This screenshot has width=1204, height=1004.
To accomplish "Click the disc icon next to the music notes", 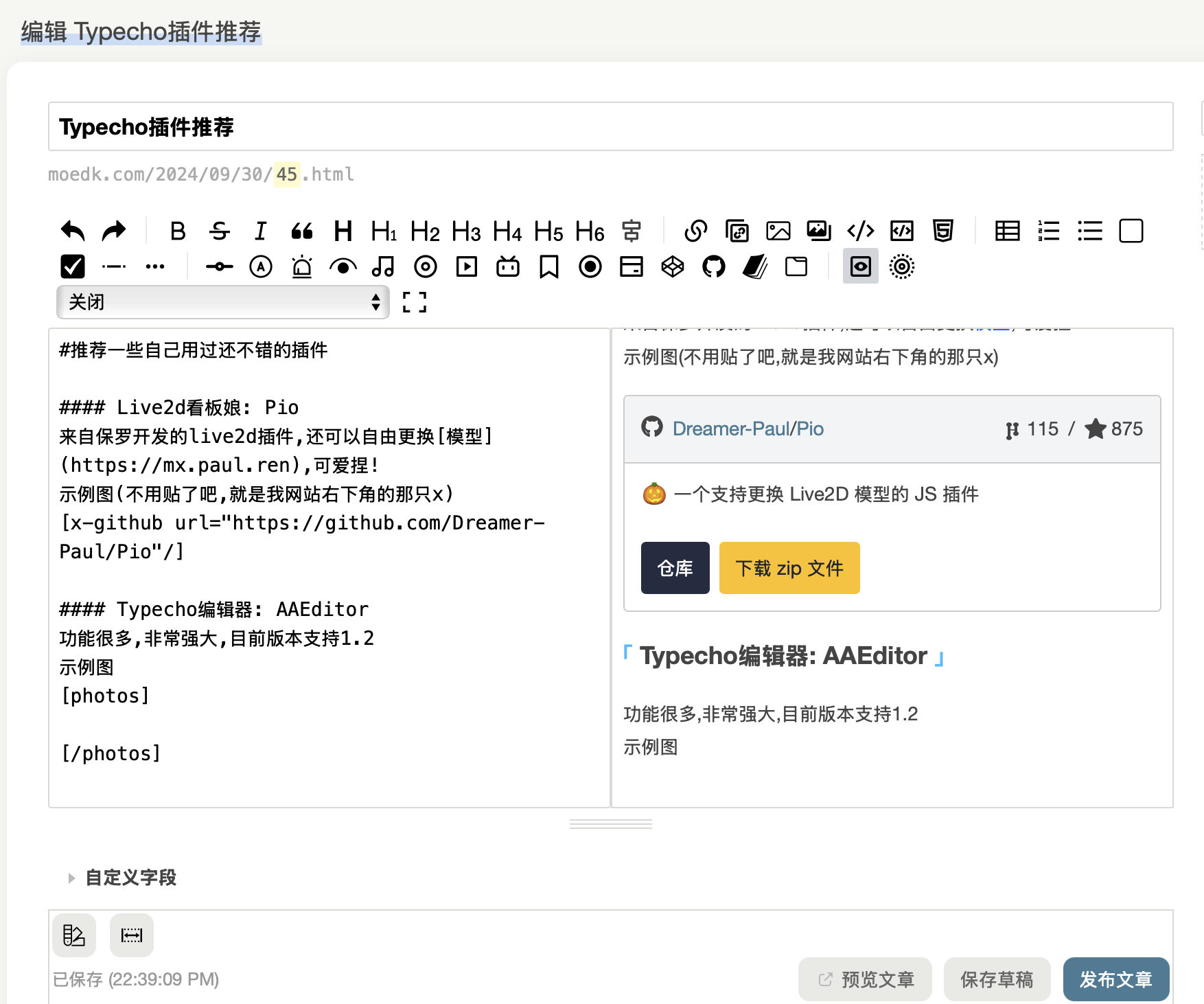I will click(426, 266).
